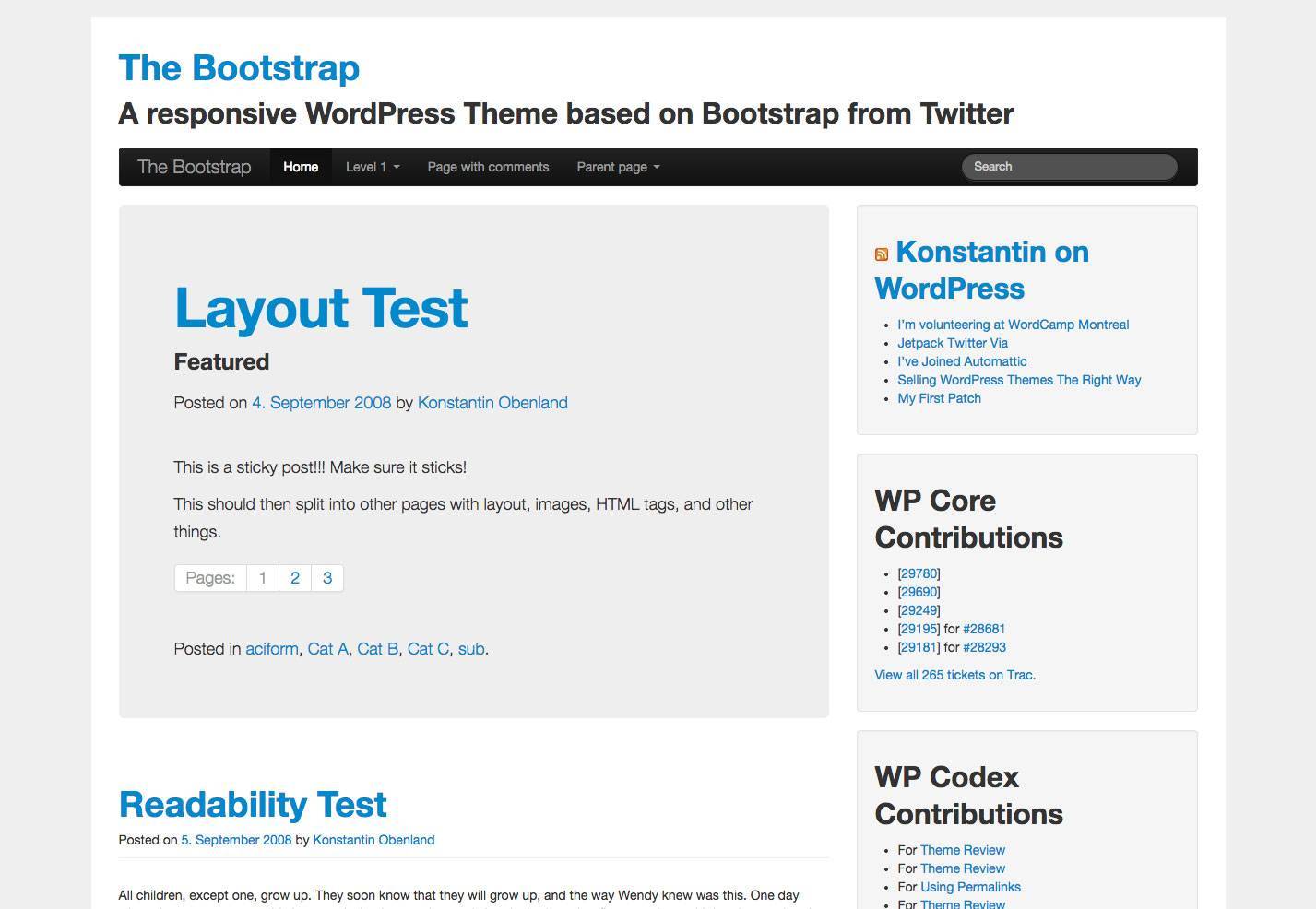The height and width of the screenshot is (909, 1316).
Task: Click the WP Core Contributions heading
Action: click(969, 519)
